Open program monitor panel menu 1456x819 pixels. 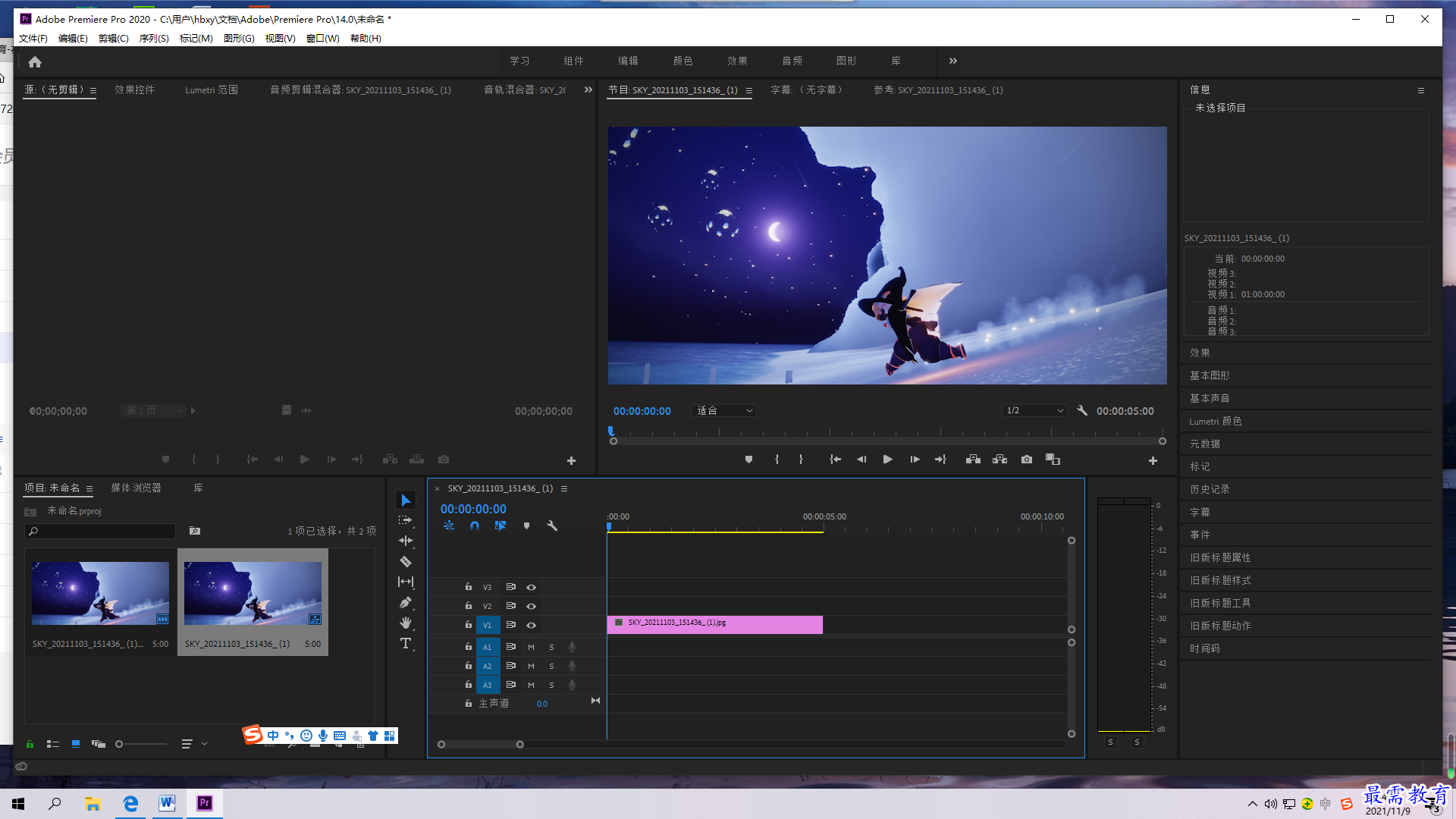pyautogui.click(x=749, y=90)
